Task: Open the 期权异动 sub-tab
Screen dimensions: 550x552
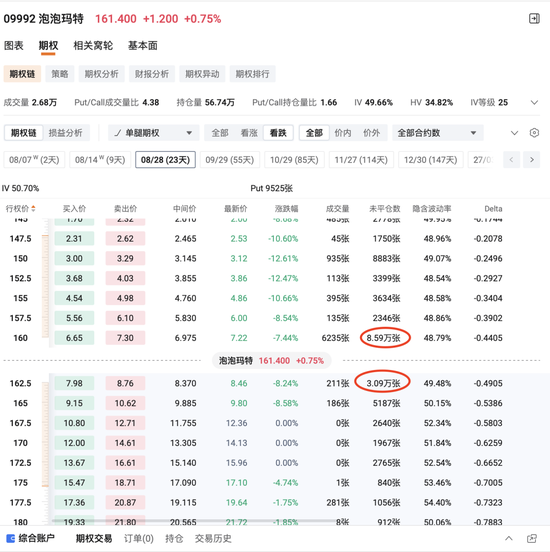Action: (x=202, y=74)
